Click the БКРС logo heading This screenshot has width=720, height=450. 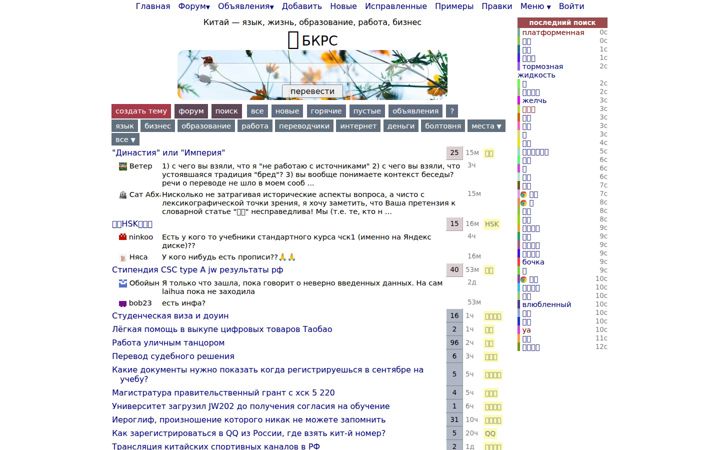312,40
